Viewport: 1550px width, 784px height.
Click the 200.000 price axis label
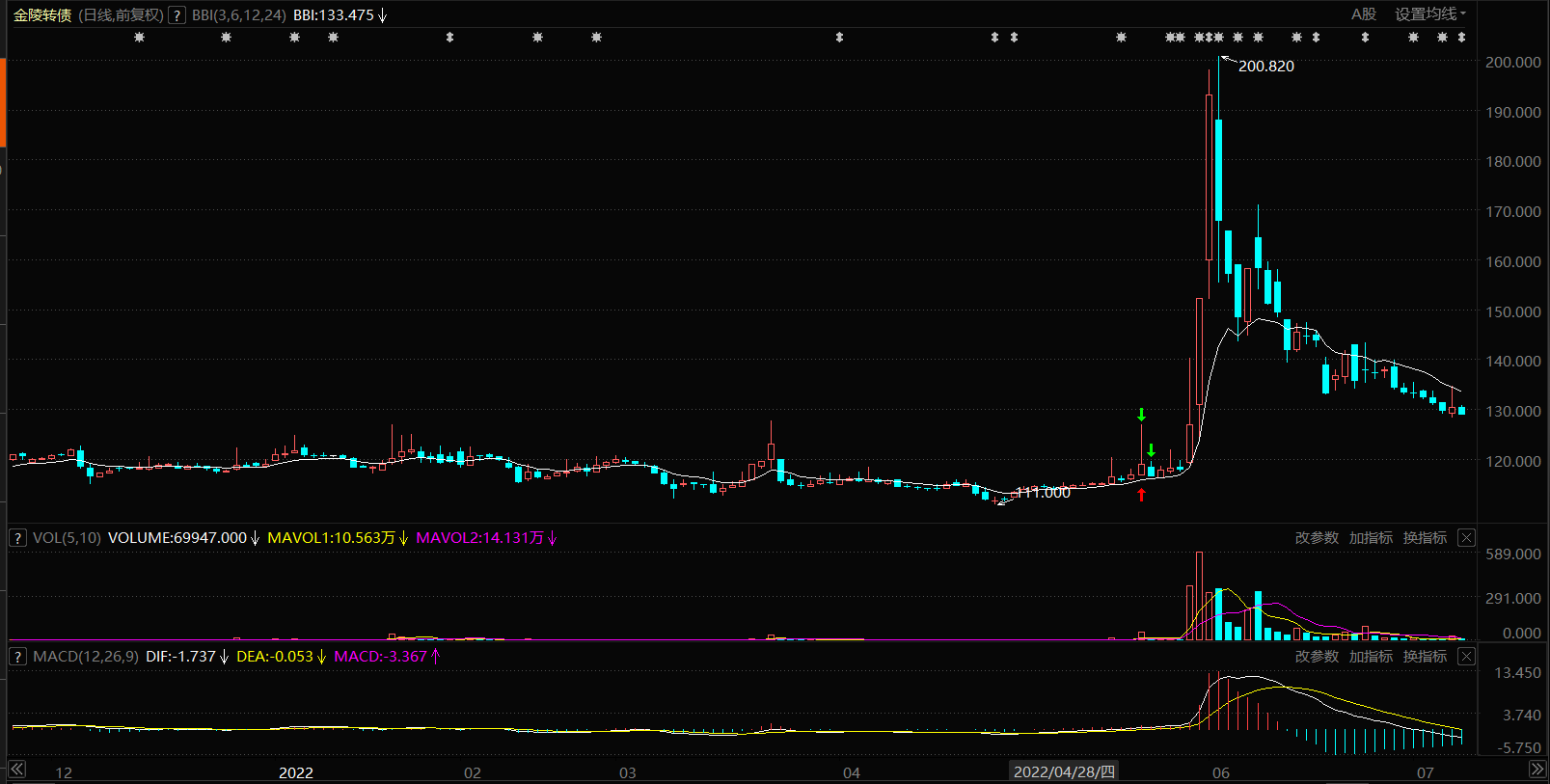click(1513, 62)
